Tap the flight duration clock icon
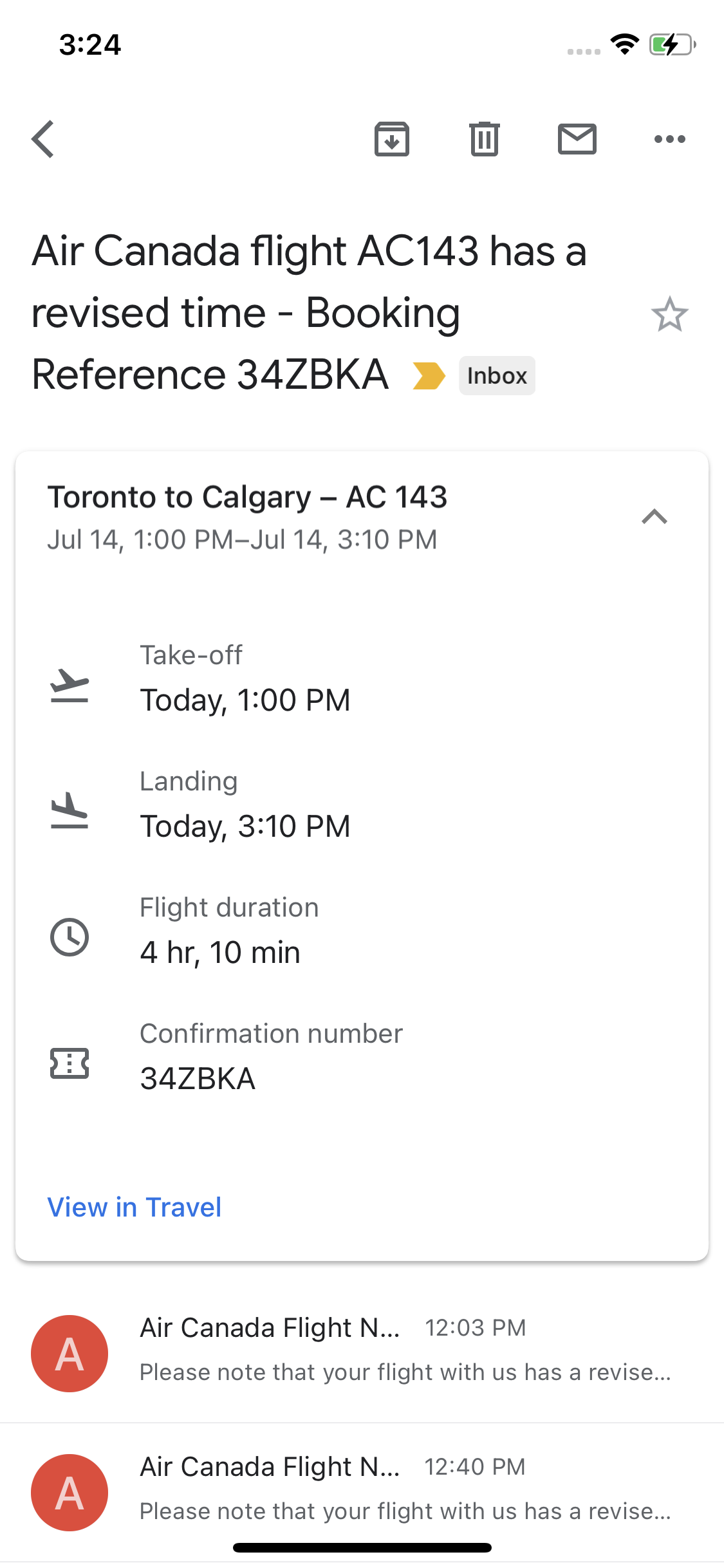724x1568 pixels. (70, 937)
